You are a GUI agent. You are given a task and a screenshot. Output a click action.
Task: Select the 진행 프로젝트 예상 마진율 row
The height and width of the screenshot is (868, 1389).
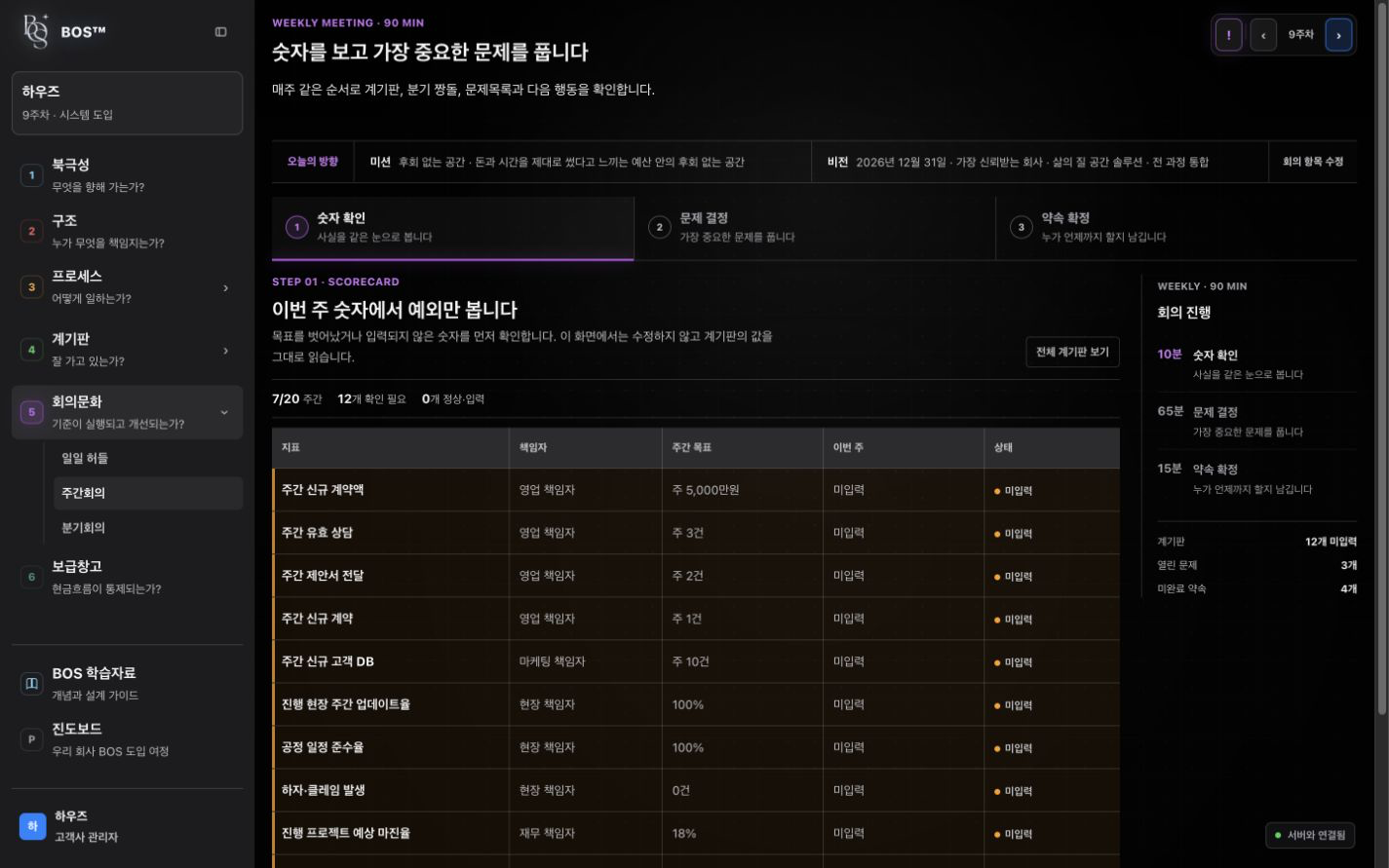[x=696, y=833]
